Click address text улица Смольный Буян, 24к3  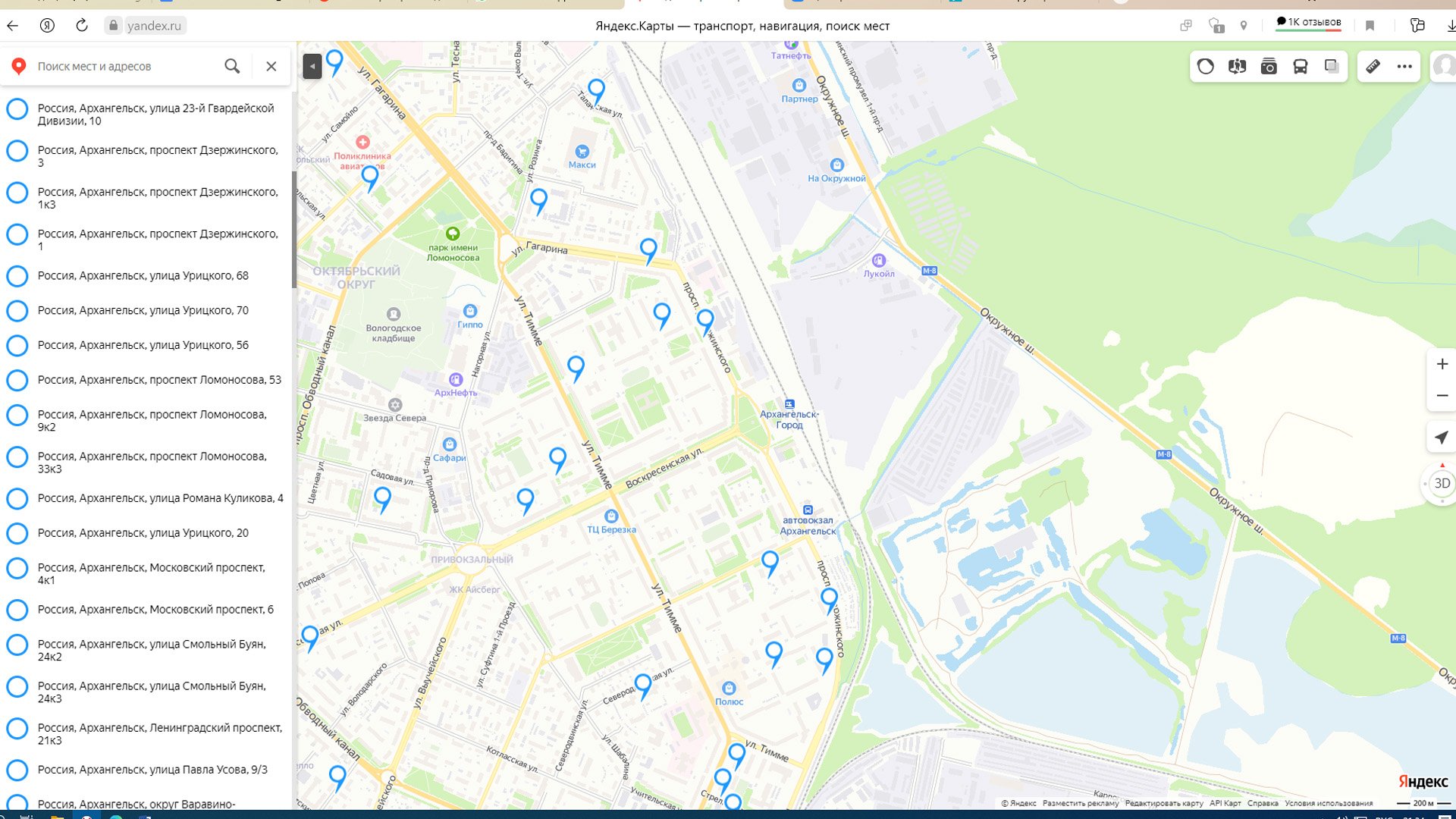click(x=152, y=692)
